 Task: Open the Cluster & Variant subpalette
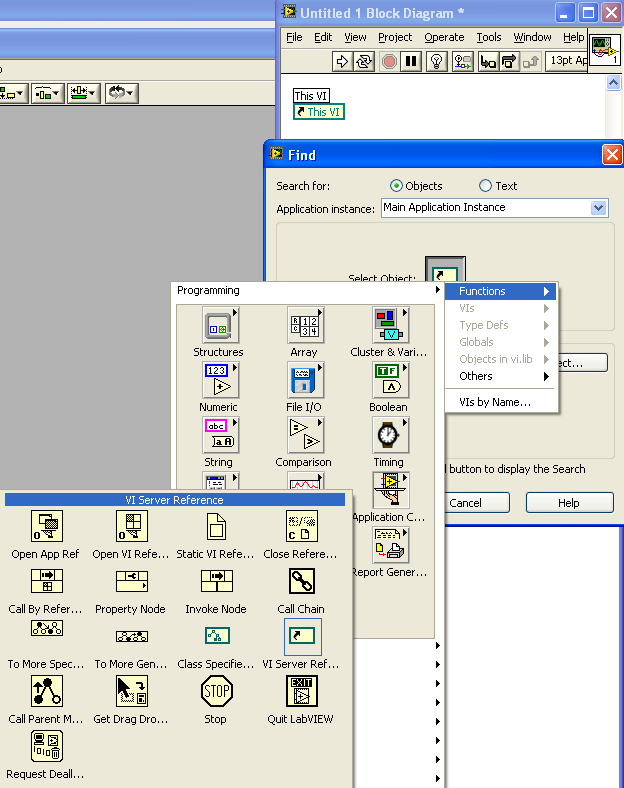coord(390,325)
